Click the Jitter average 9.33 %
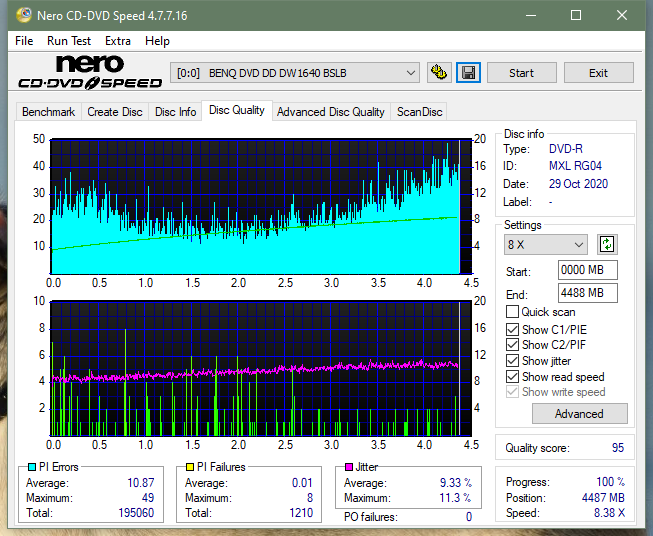 [456, 483]
